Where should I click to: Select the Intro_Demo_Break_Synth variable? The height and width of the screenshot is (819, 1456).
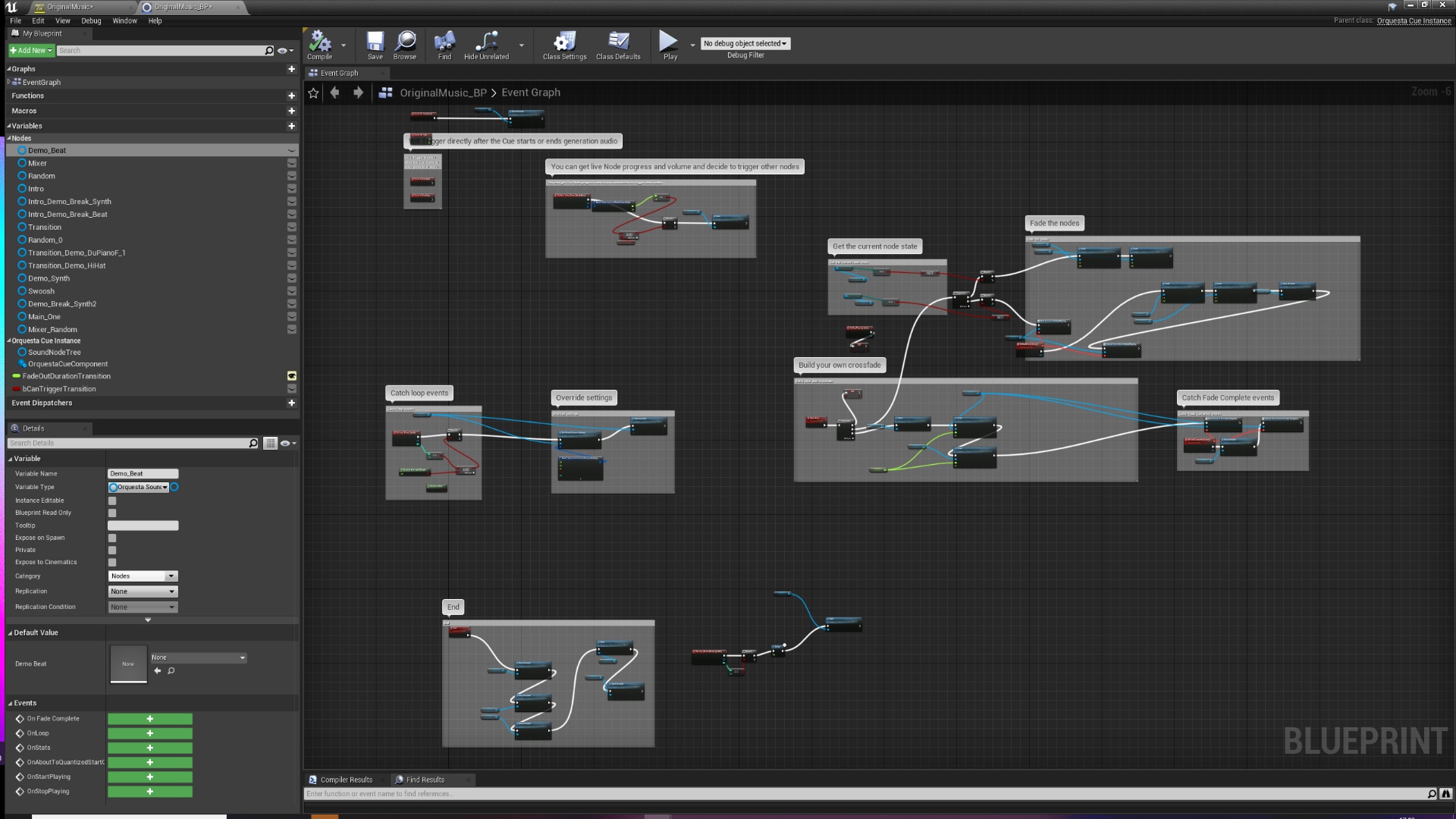point(69,202)
